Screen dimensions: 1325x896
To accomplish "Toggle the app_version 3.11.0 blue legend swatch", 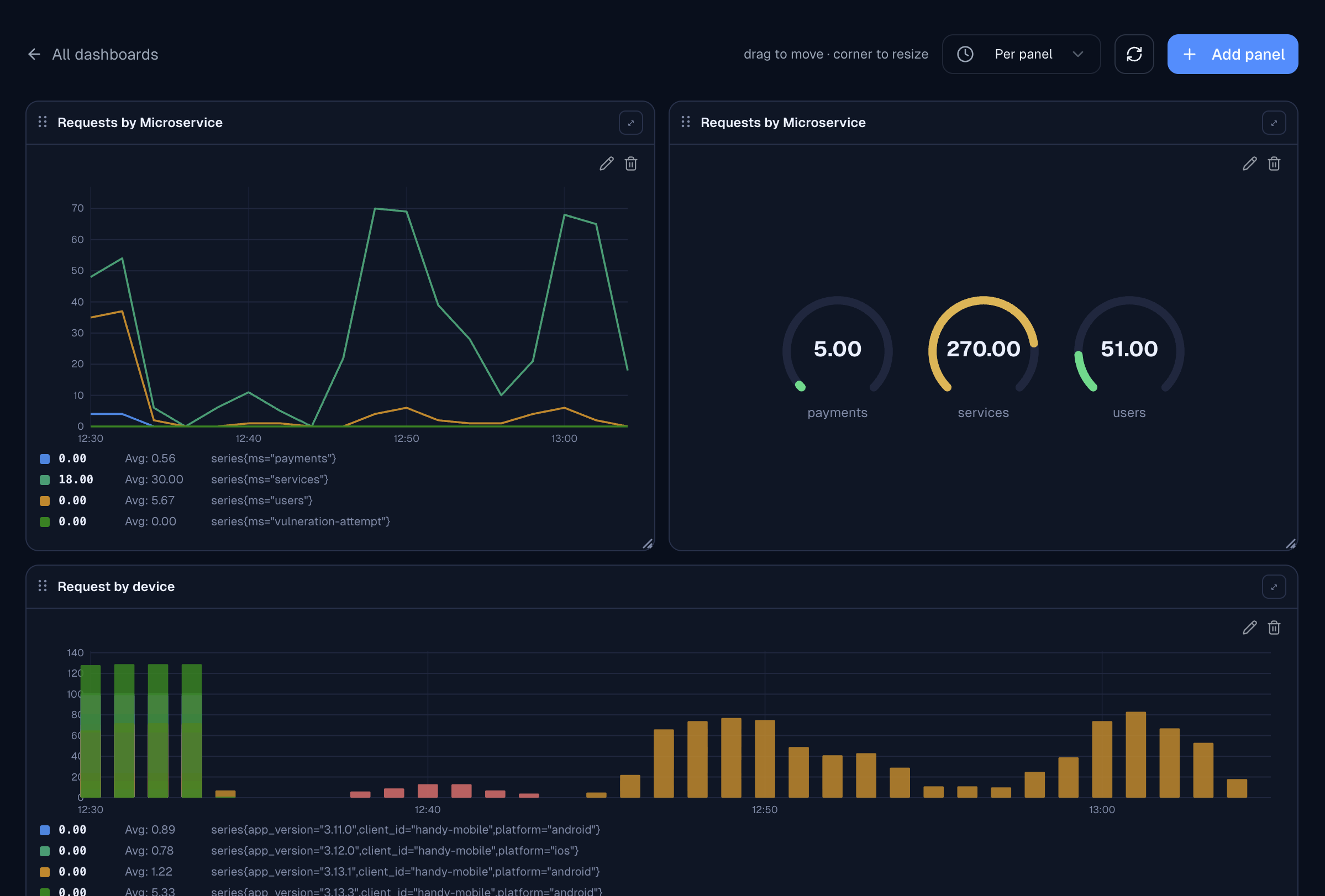I will (x=44, y=830).
